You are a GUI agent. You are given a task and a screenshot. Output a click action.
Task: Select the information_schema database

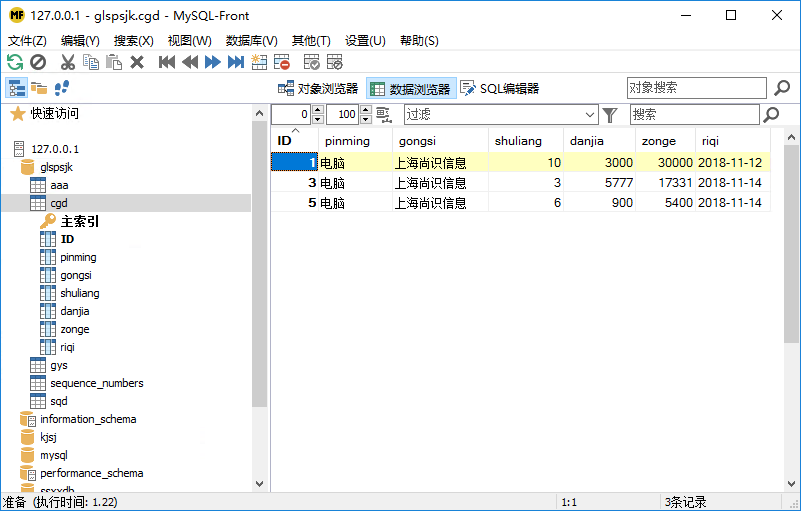point(88,419)
